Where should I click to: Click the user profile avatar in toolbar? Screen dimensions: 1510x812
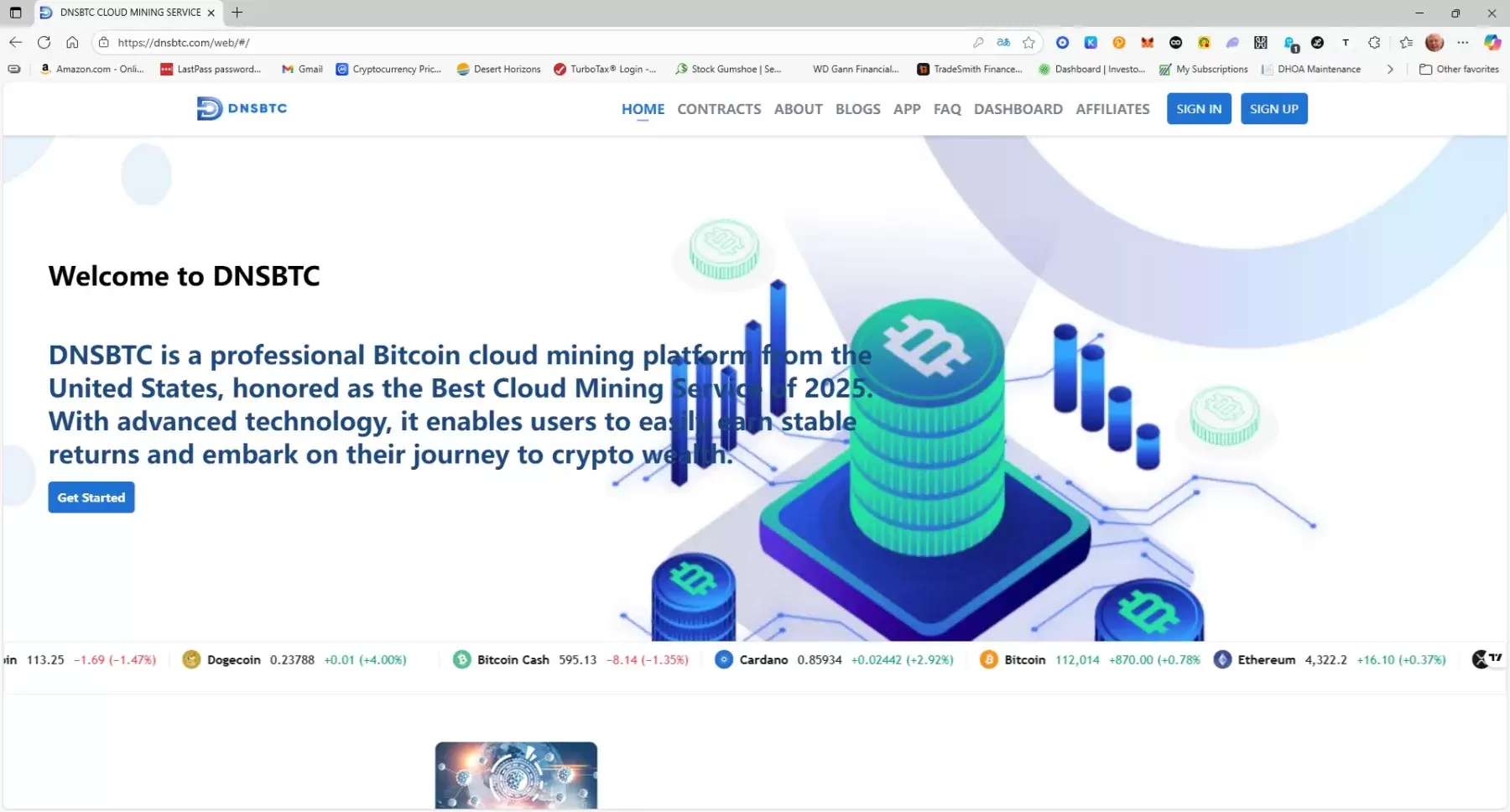pyautogui.click(x=1434, y=43)
